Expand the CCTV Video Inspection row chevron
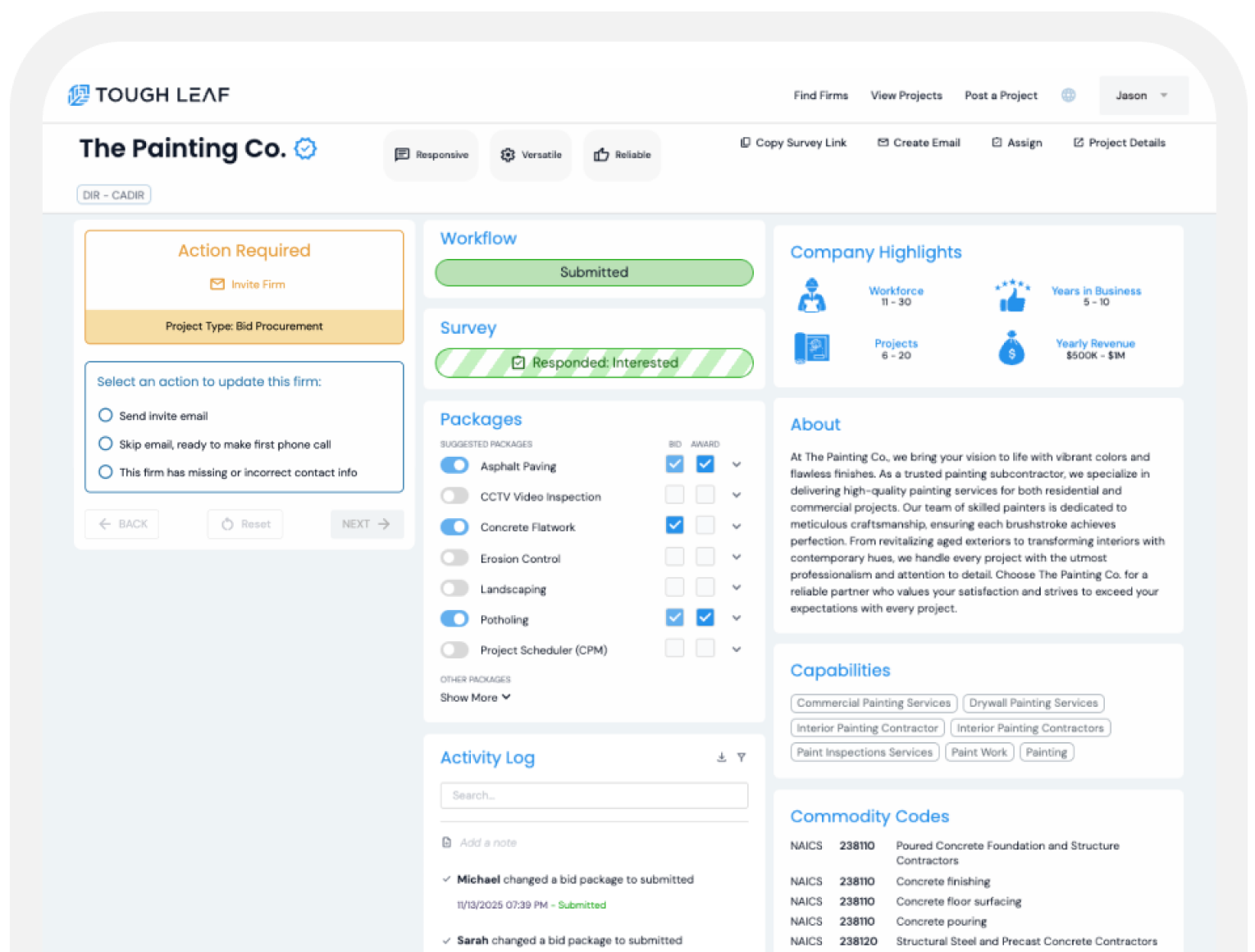The height and width of the screenshot is (952, 1255). pyautogui.click(x=737, y=495)
